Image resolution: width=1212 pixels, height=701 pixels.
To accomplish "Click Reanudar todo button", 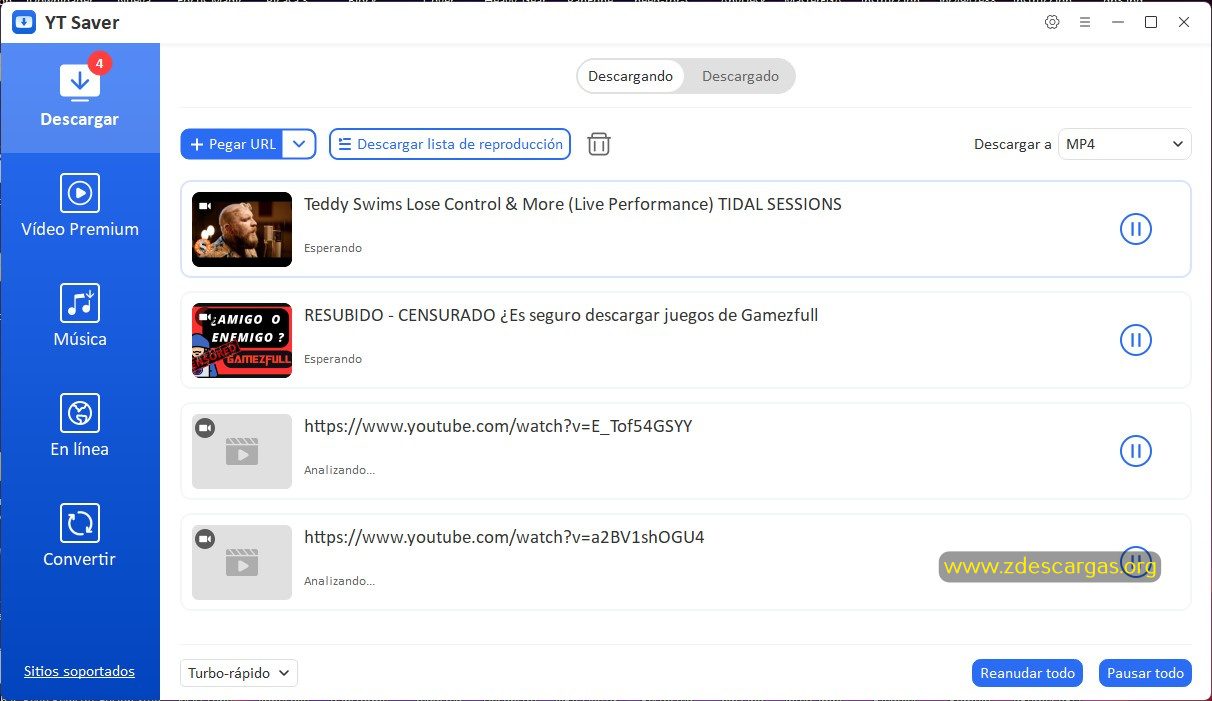I will click(x=1028, y=673).
